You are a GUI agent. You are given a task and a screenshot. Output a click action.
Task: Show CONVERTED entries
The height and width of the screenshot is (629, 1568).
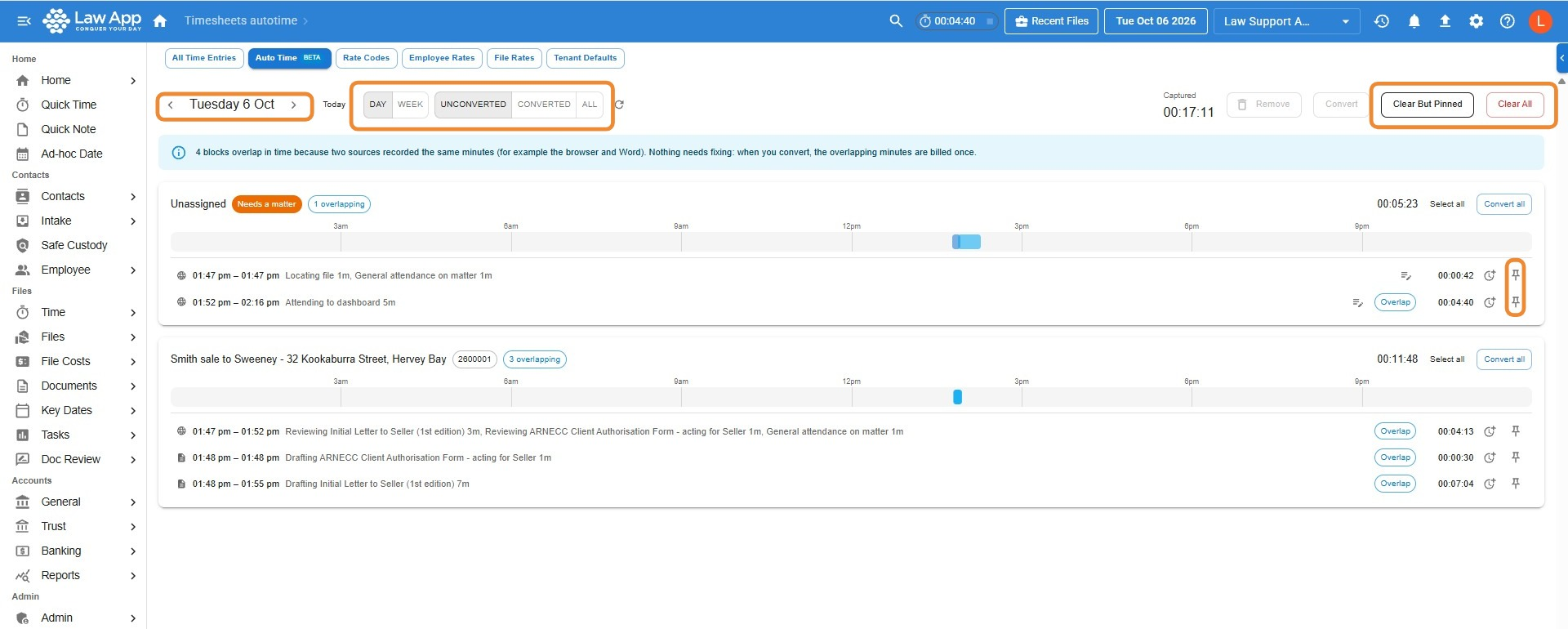[544, 105]
